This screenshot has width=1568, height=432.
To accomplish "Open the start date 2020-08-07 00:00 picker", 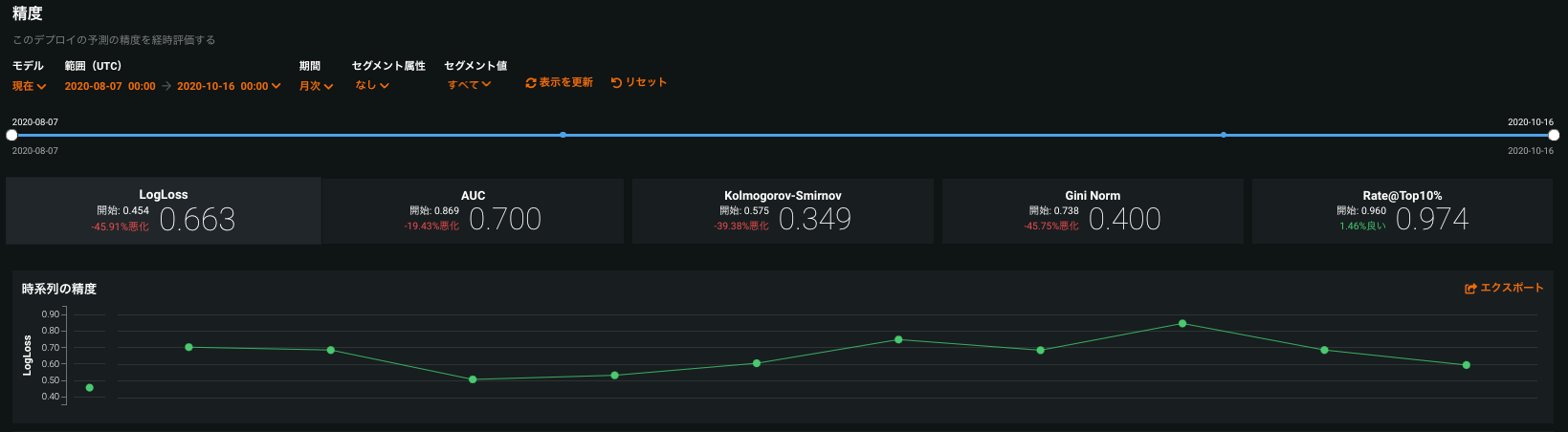I will 110,86.
